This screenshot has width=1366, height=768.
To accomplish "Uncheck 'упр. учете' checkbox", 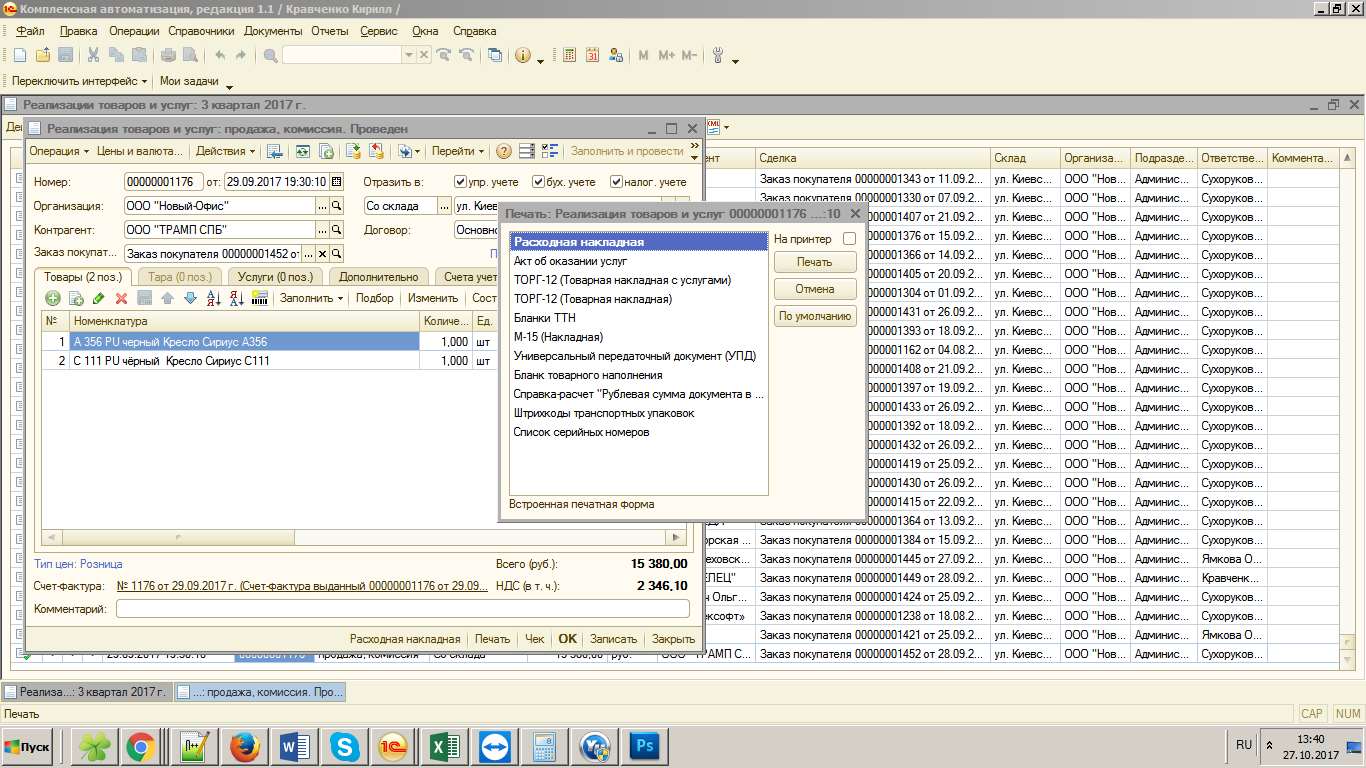I will 460,182.
